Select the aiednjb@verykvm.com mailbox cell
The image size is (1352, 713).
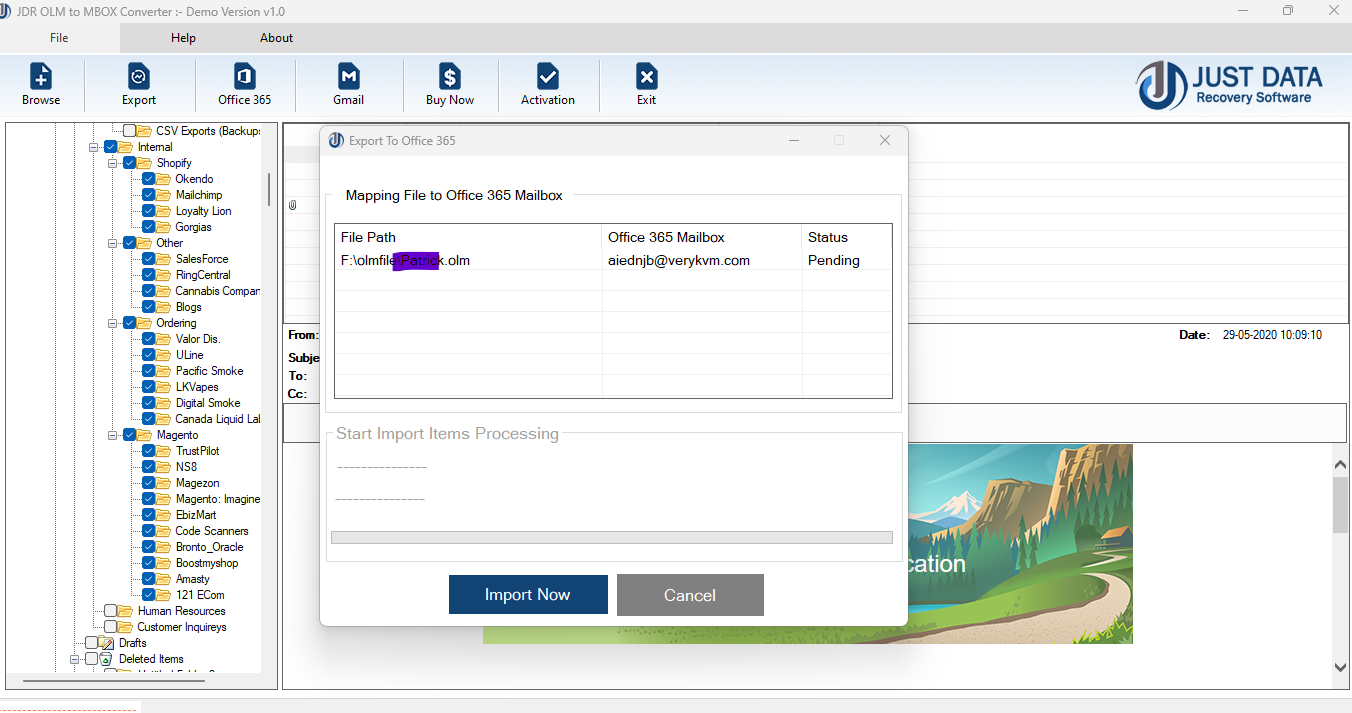coord(702,260)
